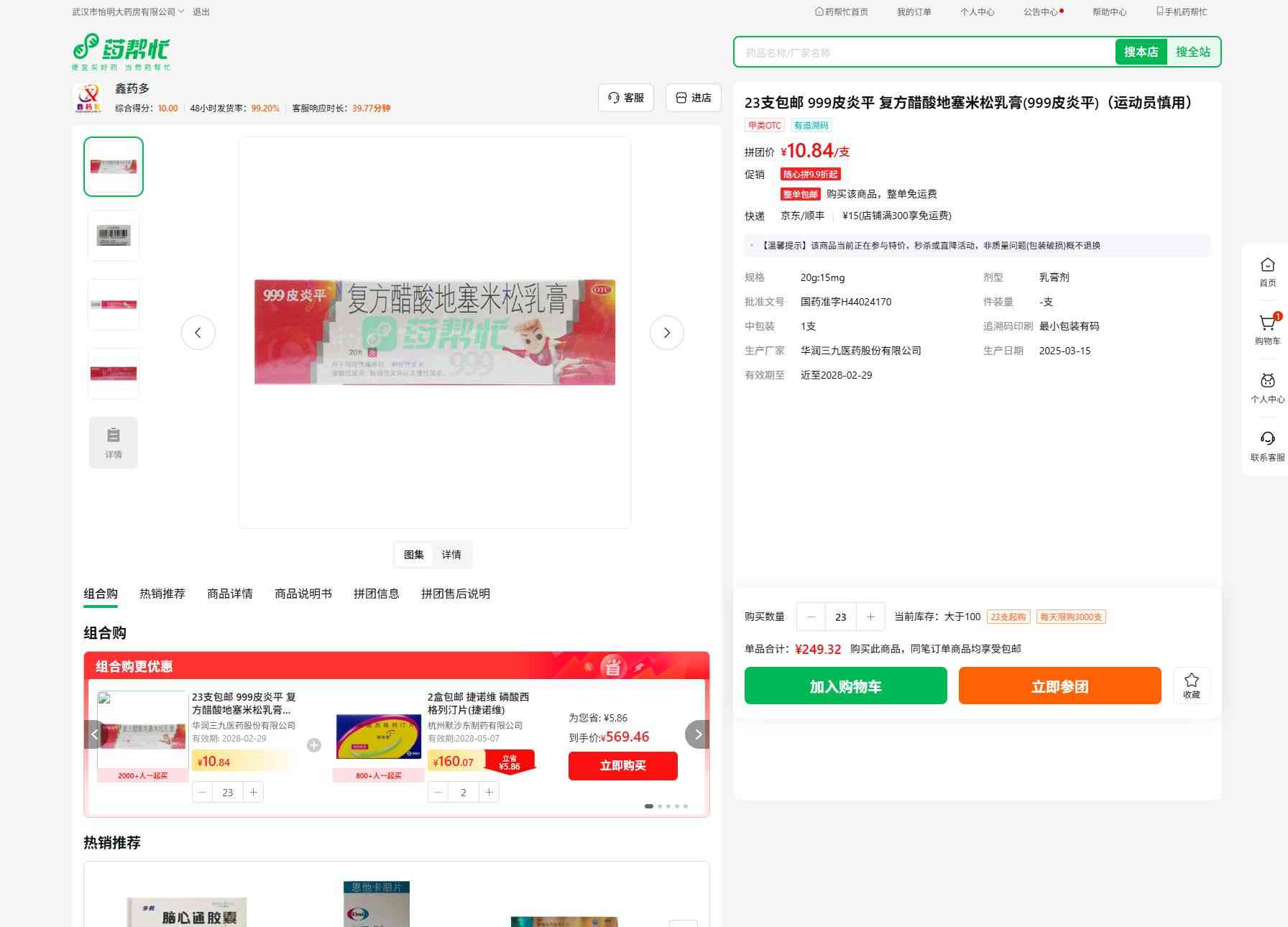
Task: Switch the gallery toggle to 图集
Action: click(413, 555)
